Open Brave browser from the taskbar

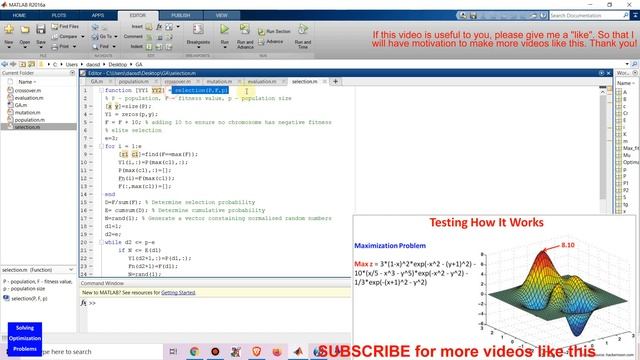(256, 351)
